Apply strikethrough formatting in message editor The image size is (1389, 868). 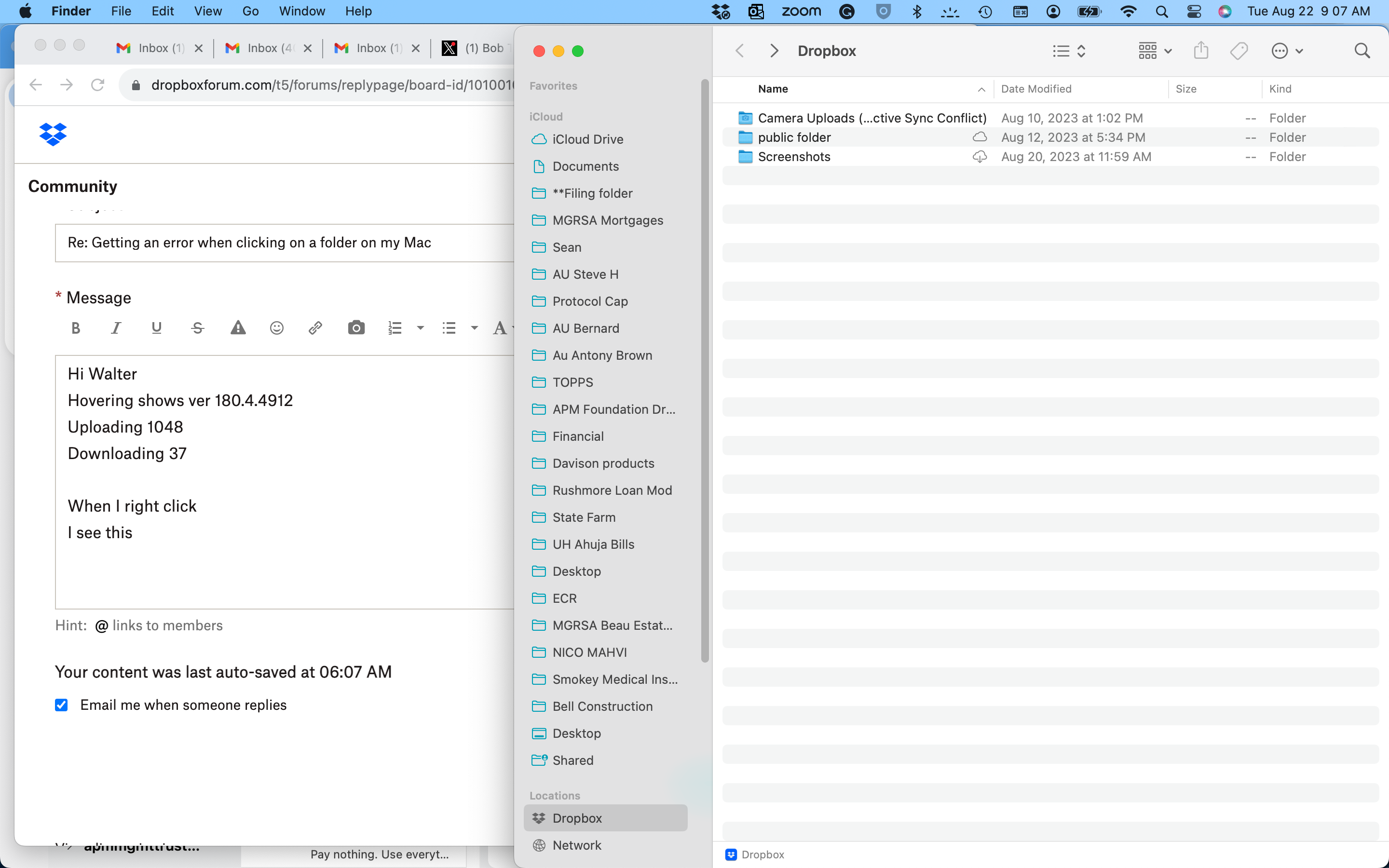pyautogui.click(x=197, y=328)
